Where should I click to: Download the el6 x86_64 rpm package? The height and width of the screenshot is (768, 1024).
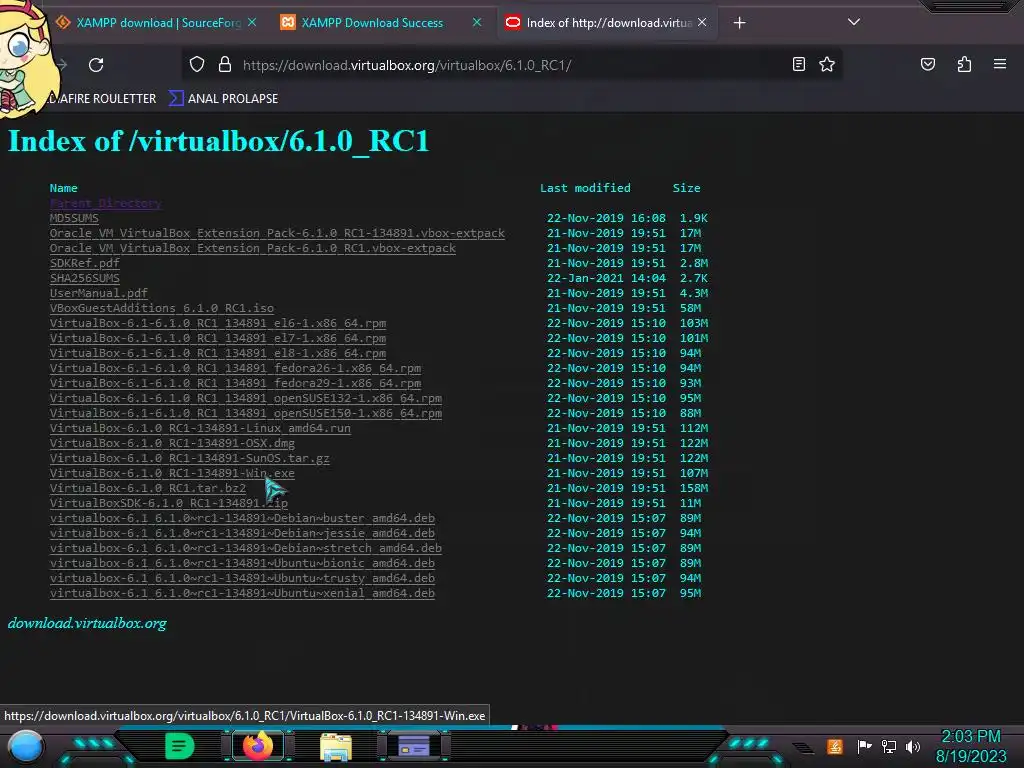tap(217, 323)
